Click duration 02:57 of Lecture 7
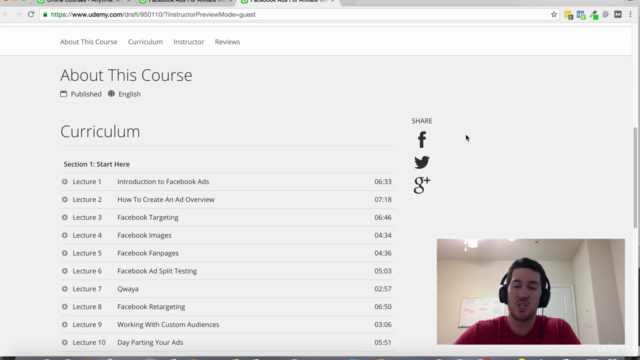640x360 pixels. point(383,289)
